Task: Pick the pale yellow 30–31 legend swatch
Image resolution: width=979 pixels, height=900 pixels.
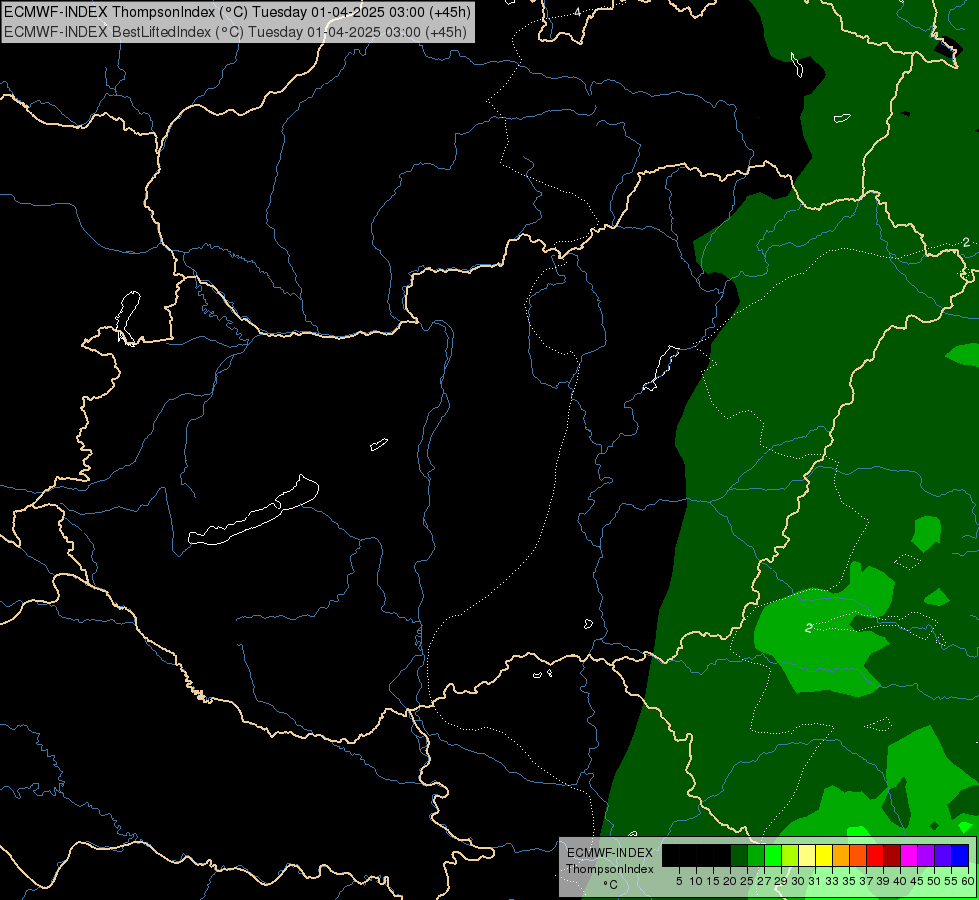Action: [x=807, y=855]
